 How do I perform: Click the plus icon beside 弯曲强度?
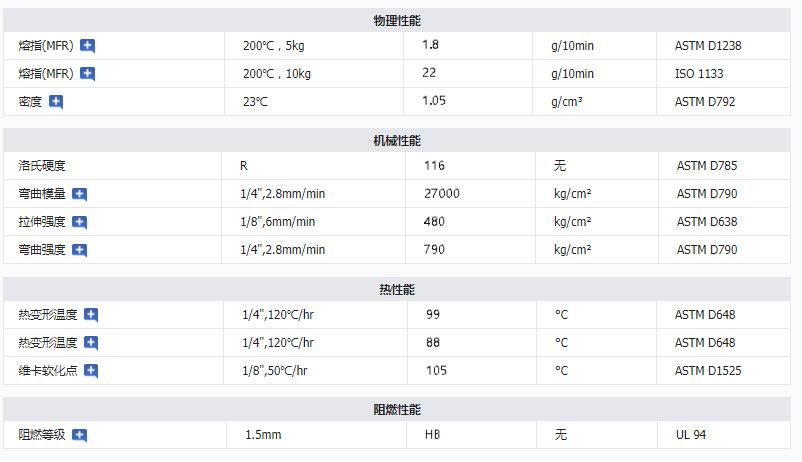pyautogui.click(x=80, y=250)
